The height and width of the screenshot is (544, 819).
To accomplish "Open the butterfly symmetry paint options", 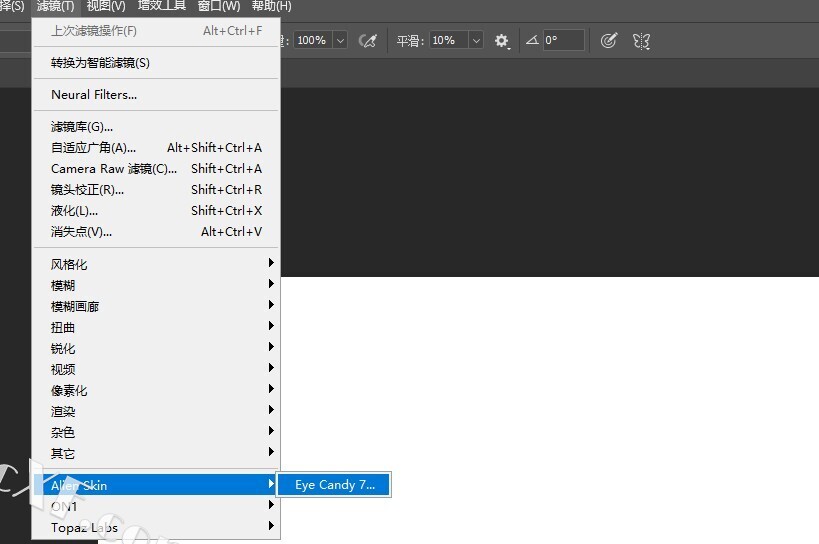I will (x=642, y=41).
